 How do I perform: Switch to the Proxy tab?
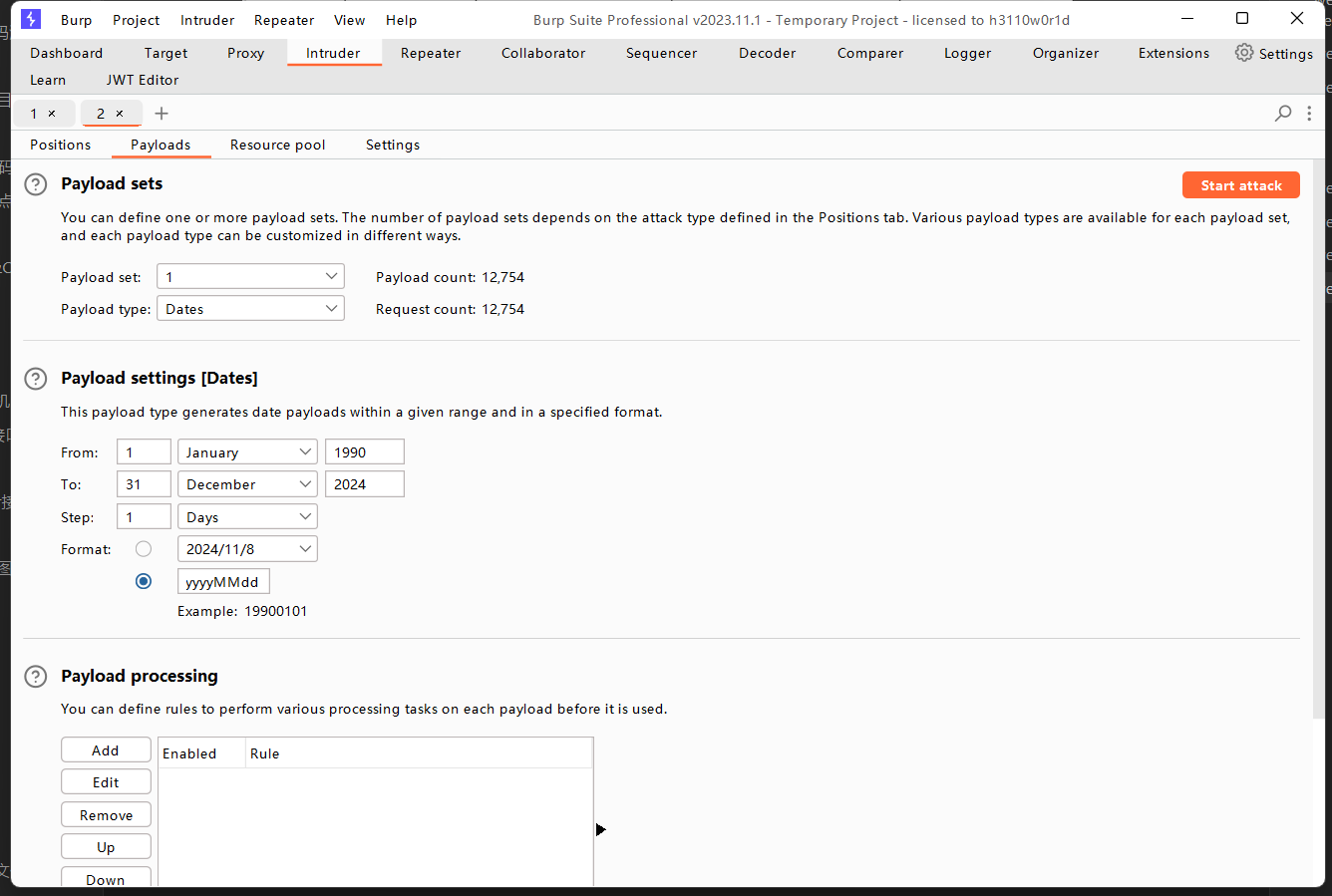(x=245, y=53)
